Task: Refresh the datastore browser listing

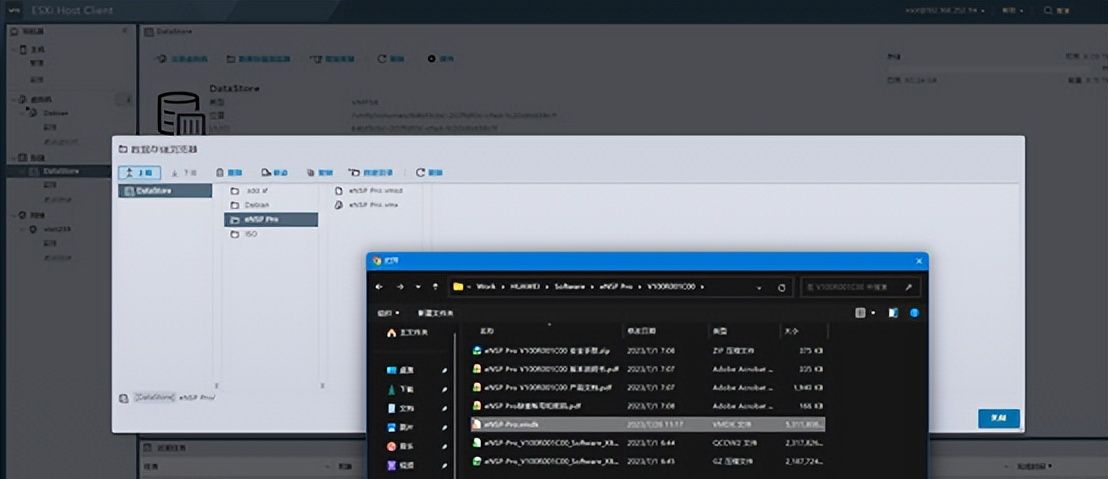Action: tap(429, 172)
